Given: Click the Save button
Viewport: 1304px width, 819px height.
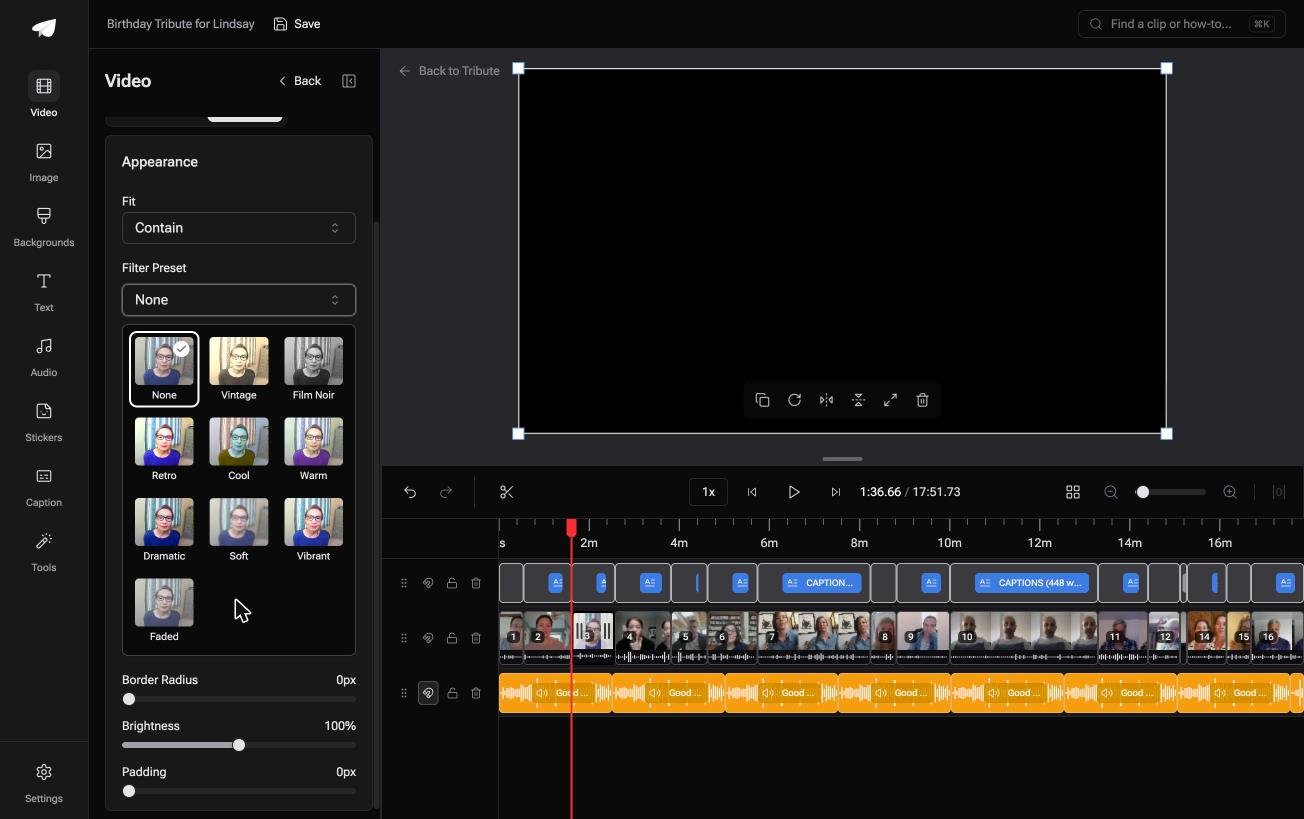Looking at the screenshot, I should 297,24.
